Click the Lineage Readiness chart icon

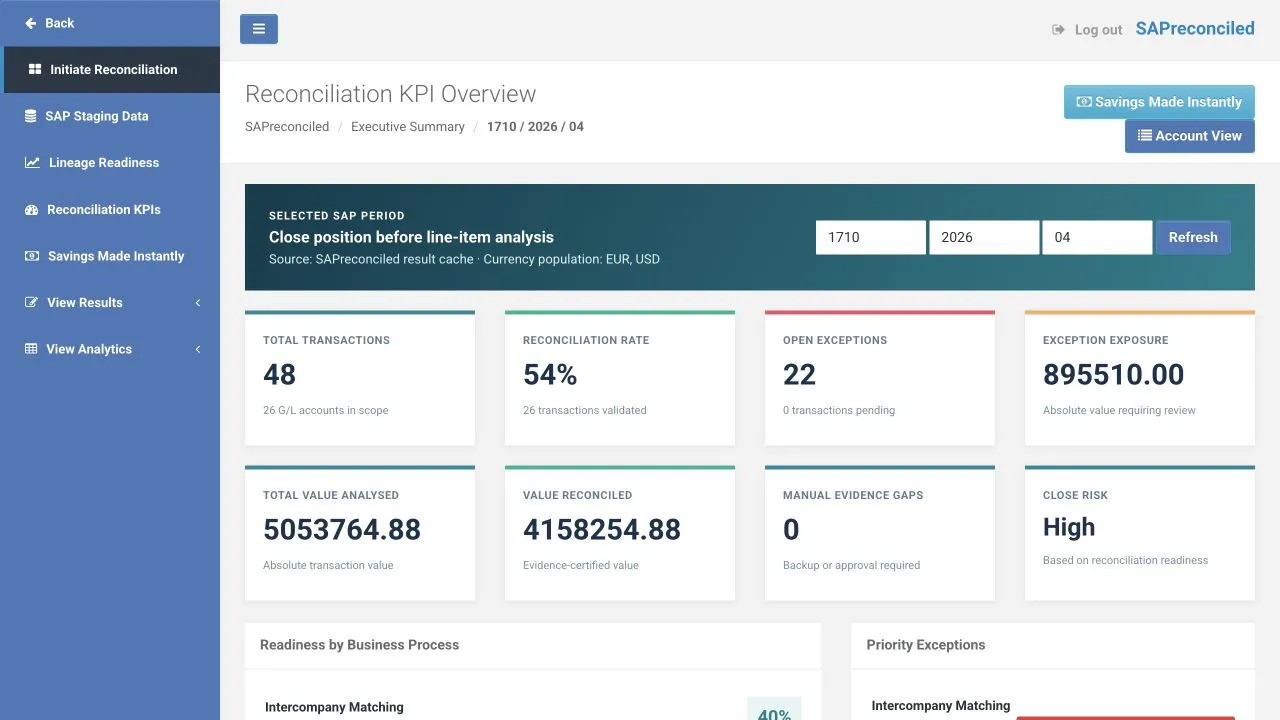[x=32, y=163]
